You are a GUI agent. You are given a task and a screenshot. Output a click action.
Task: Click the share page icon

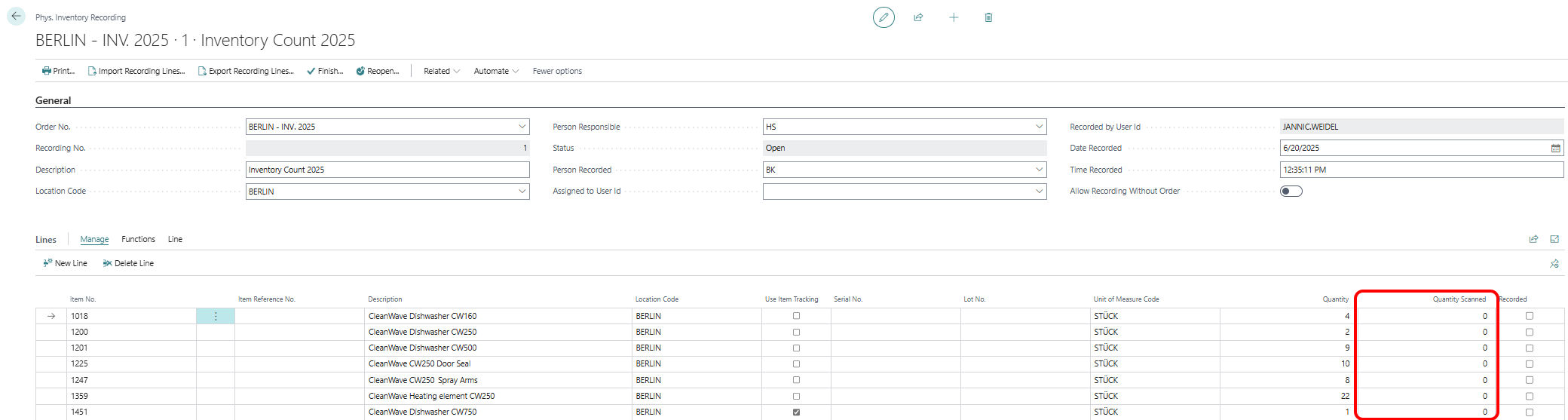pos(918,17)
